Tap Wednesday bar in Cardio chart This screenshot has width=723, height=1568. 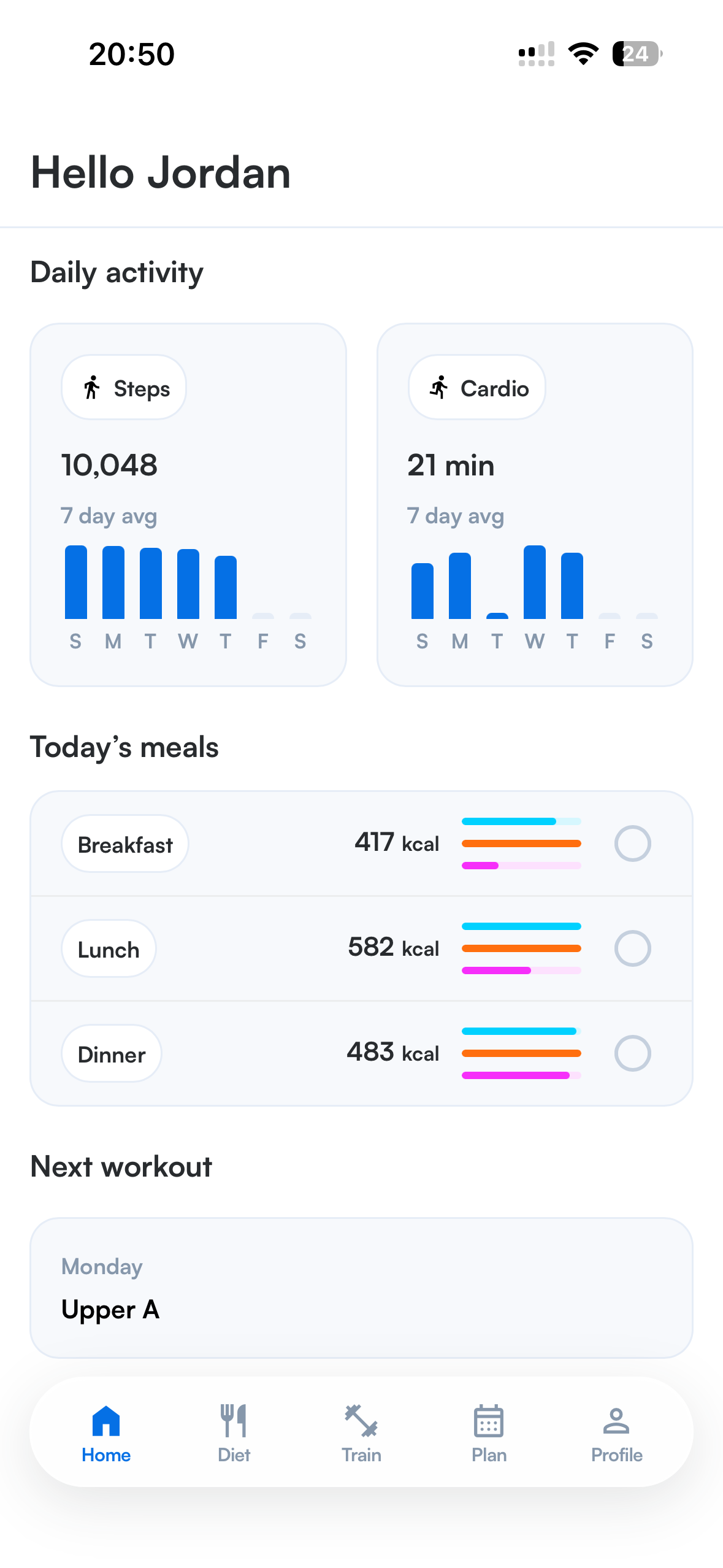click(x=535, y=582)
